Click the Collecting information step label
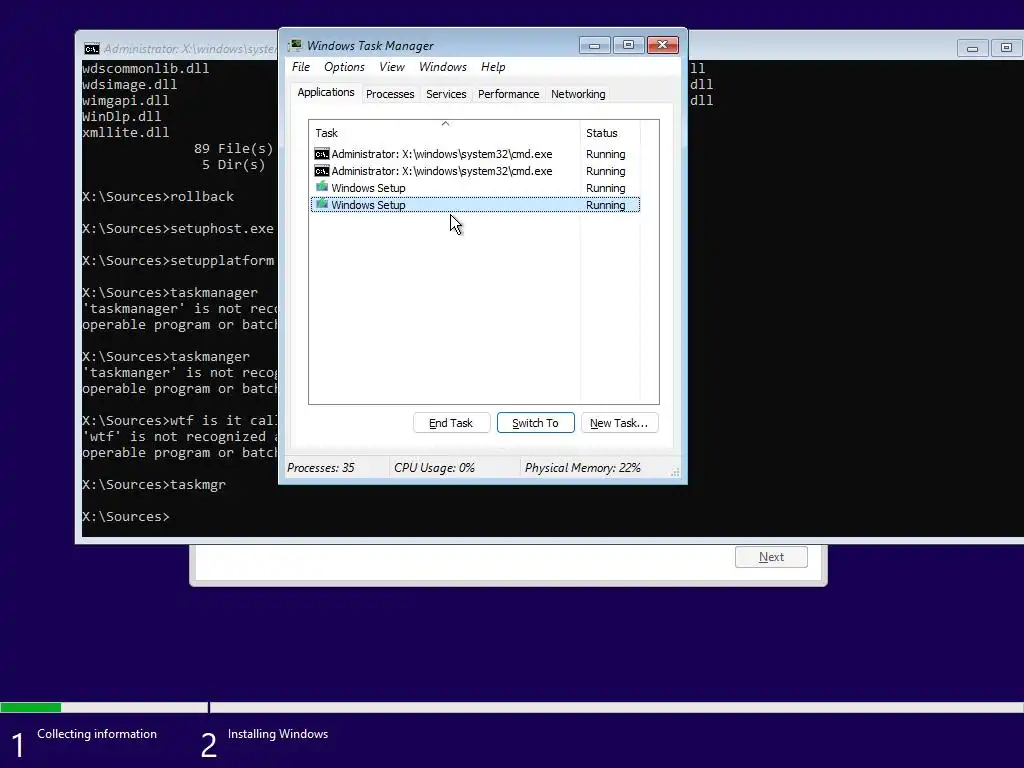The height and width of the screenshot is (768, 1024). [x=97, y=734]
